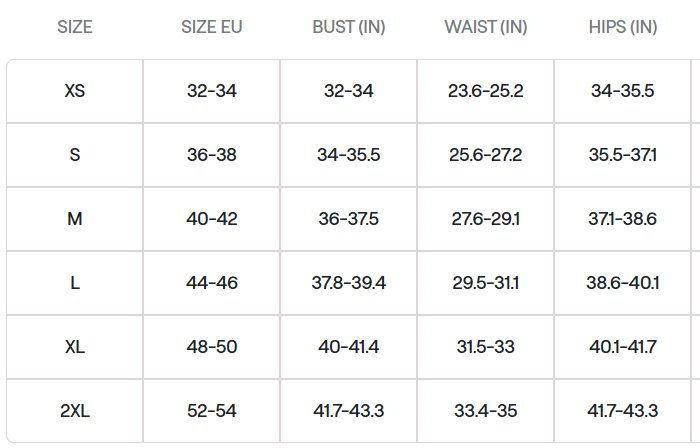Click the EU size 40-42 cell
700x448 pixels.
212,219
